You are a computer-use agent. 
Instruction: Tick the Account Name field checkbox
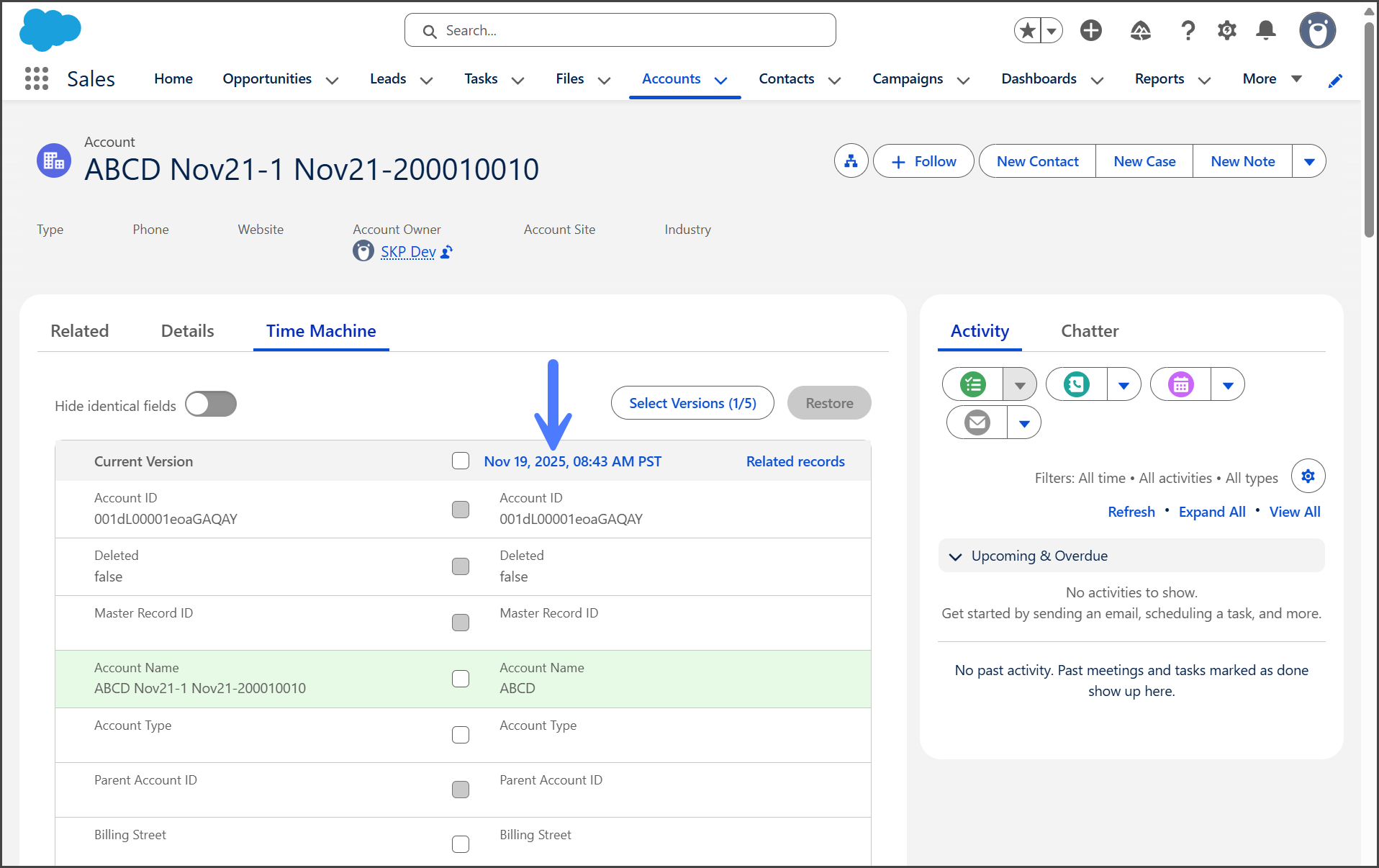(x=461, y=679)
